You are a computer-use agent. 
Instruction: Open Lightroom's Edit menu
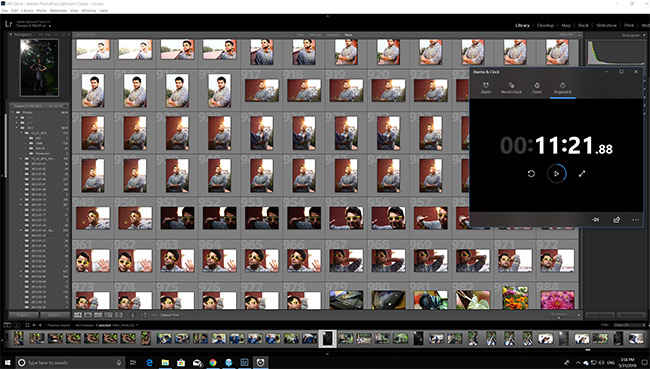coord(15,10)
